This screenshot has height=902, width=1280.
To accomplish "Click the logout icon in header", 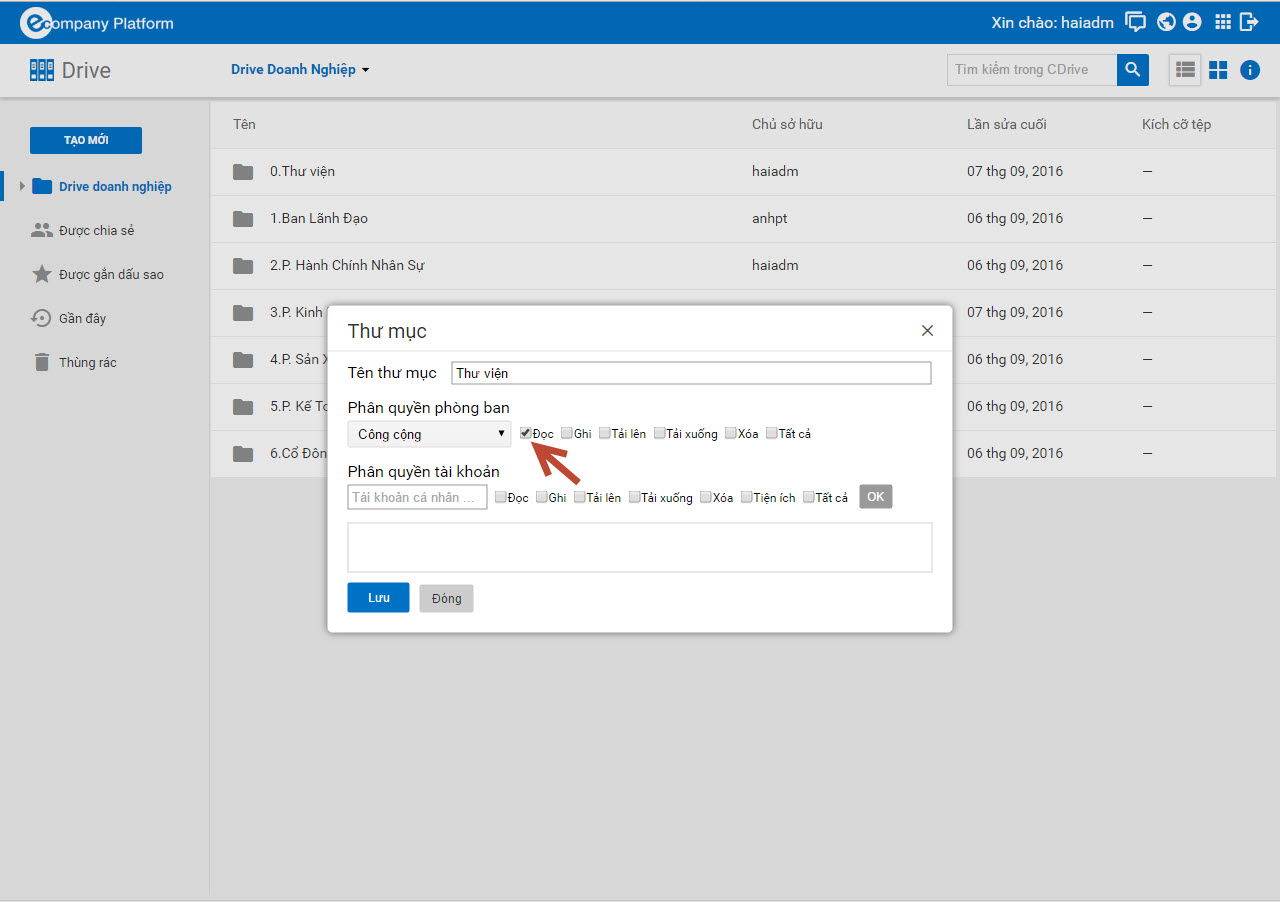I will 1249,22.
